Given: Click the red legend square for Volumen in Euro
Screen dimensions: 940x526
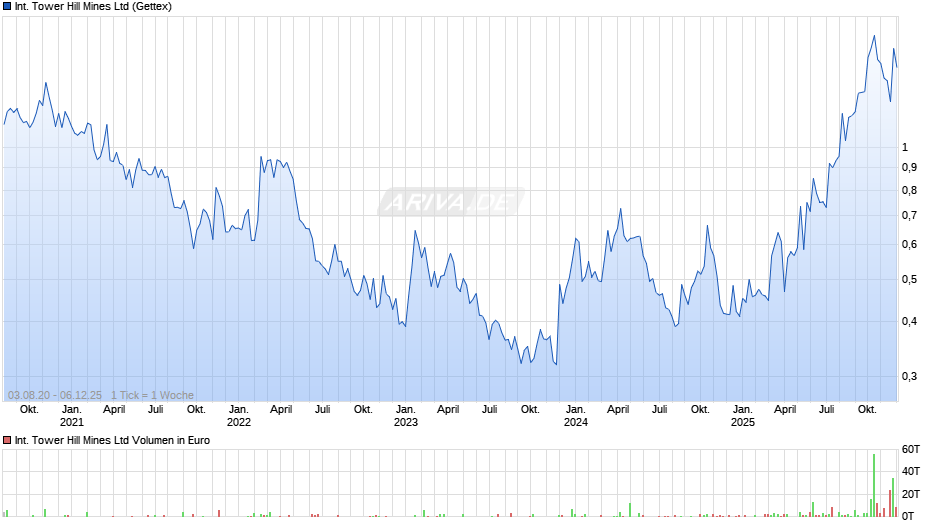Looking at the screenshot, I should 7,440.
